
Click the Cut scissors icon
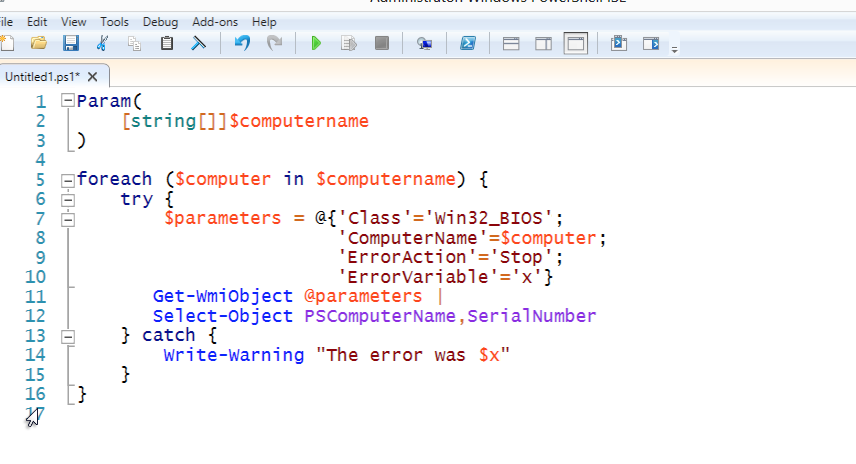[103, 43]
